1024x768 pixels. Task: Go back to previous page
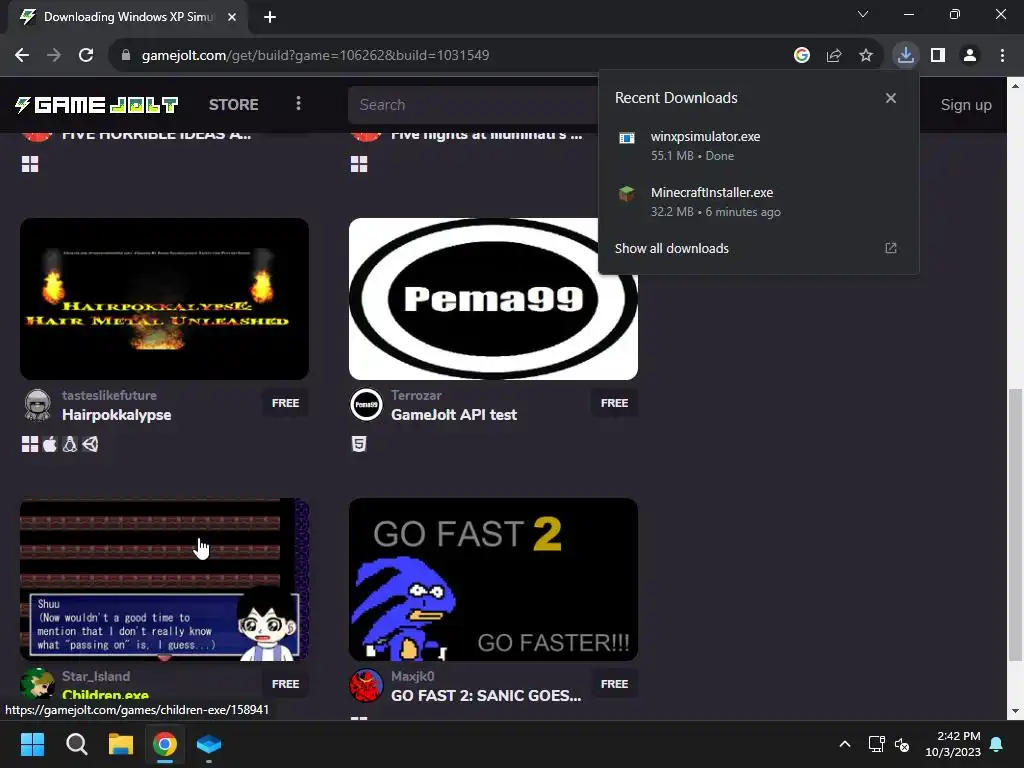coord(22,55)
